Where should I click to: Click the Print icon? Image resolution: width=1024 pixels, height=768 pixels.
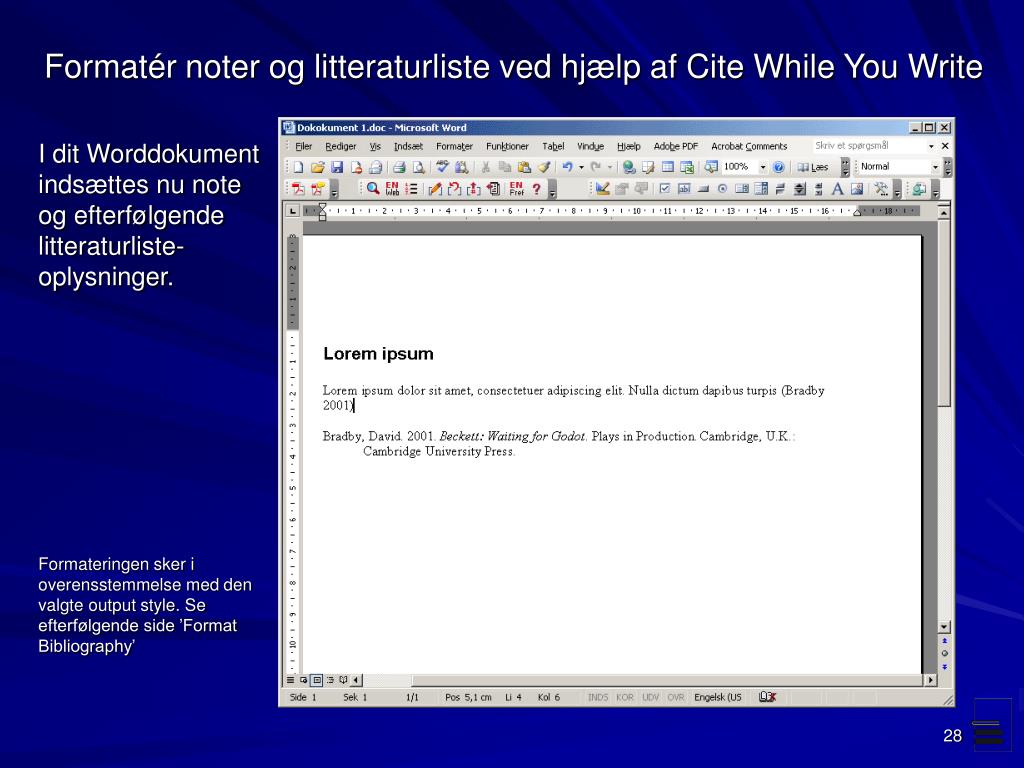(399, 167)
